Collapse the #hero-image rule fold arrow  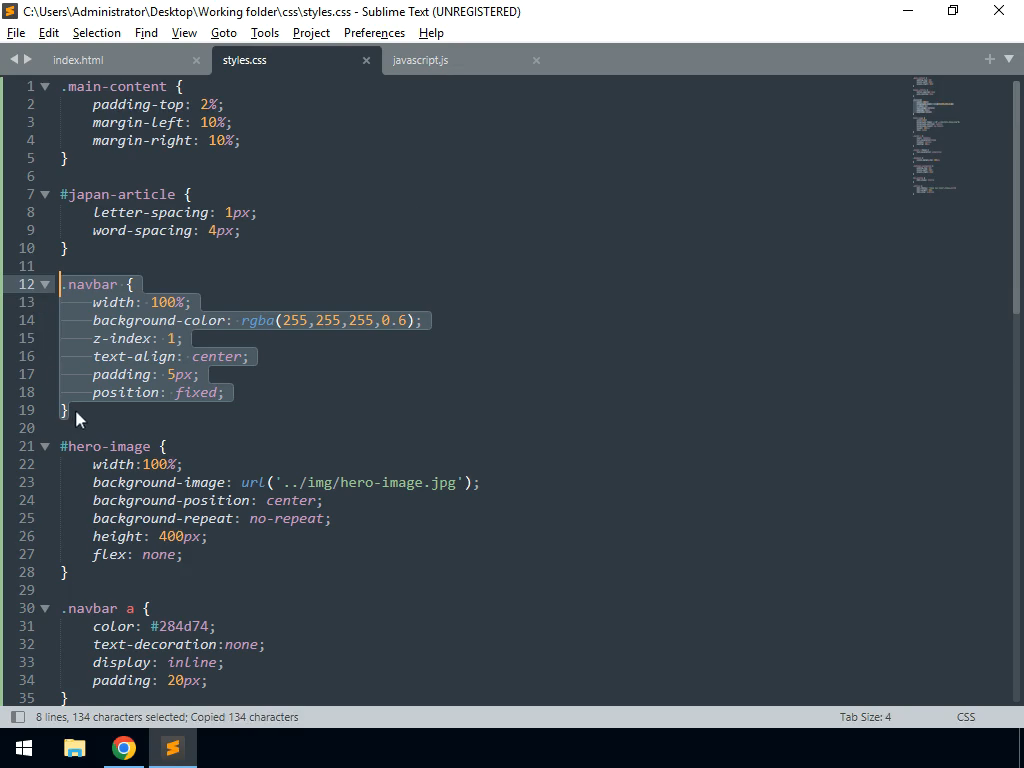[x=45, y=446]
